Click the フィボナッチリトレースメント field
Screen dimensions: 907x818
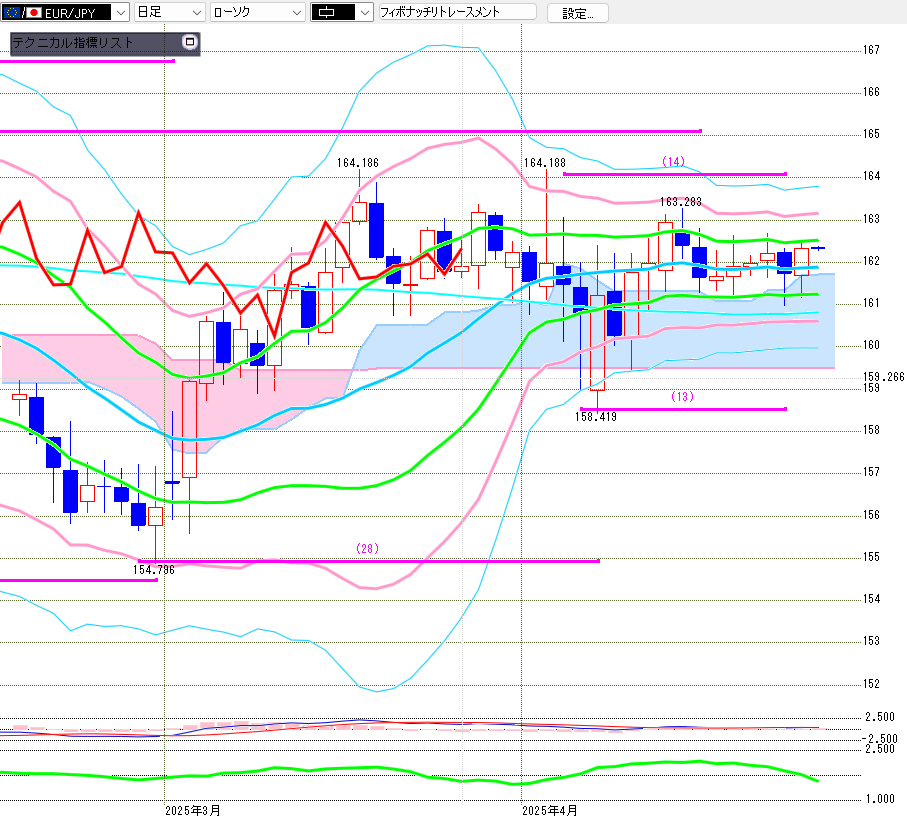(457, 12)
